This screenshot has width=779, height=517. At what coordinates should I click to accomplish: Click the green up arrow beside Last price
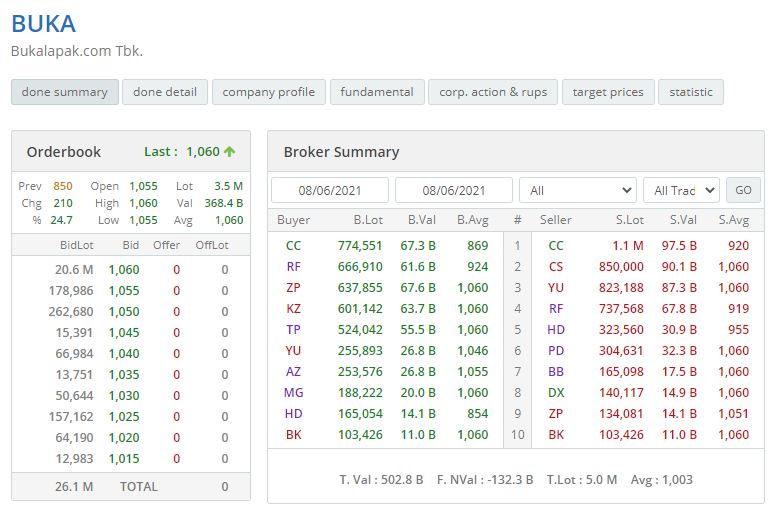tap(229, 151)
